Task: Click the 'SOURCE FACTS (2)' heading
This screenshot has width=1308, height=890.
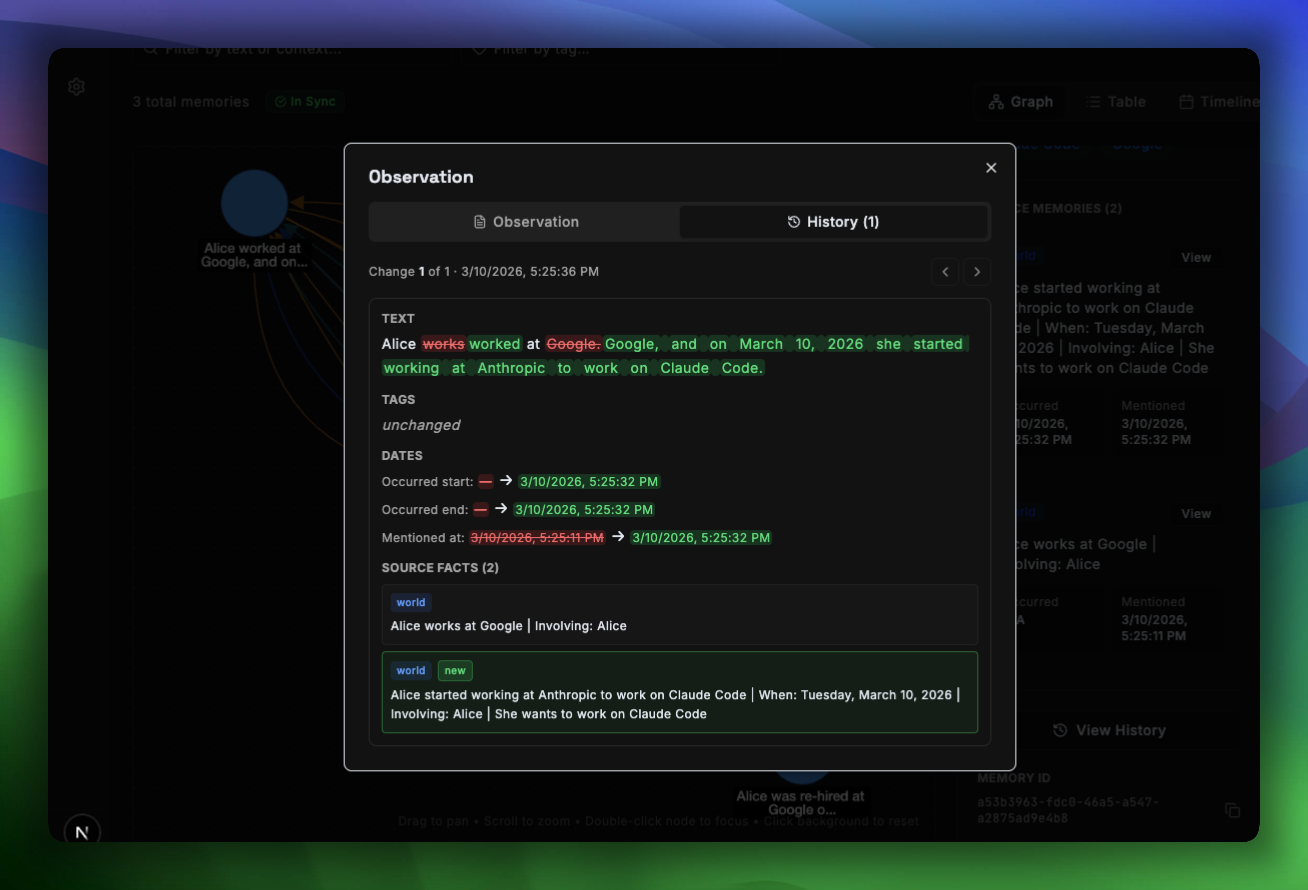Action: (x=440, y=568)
